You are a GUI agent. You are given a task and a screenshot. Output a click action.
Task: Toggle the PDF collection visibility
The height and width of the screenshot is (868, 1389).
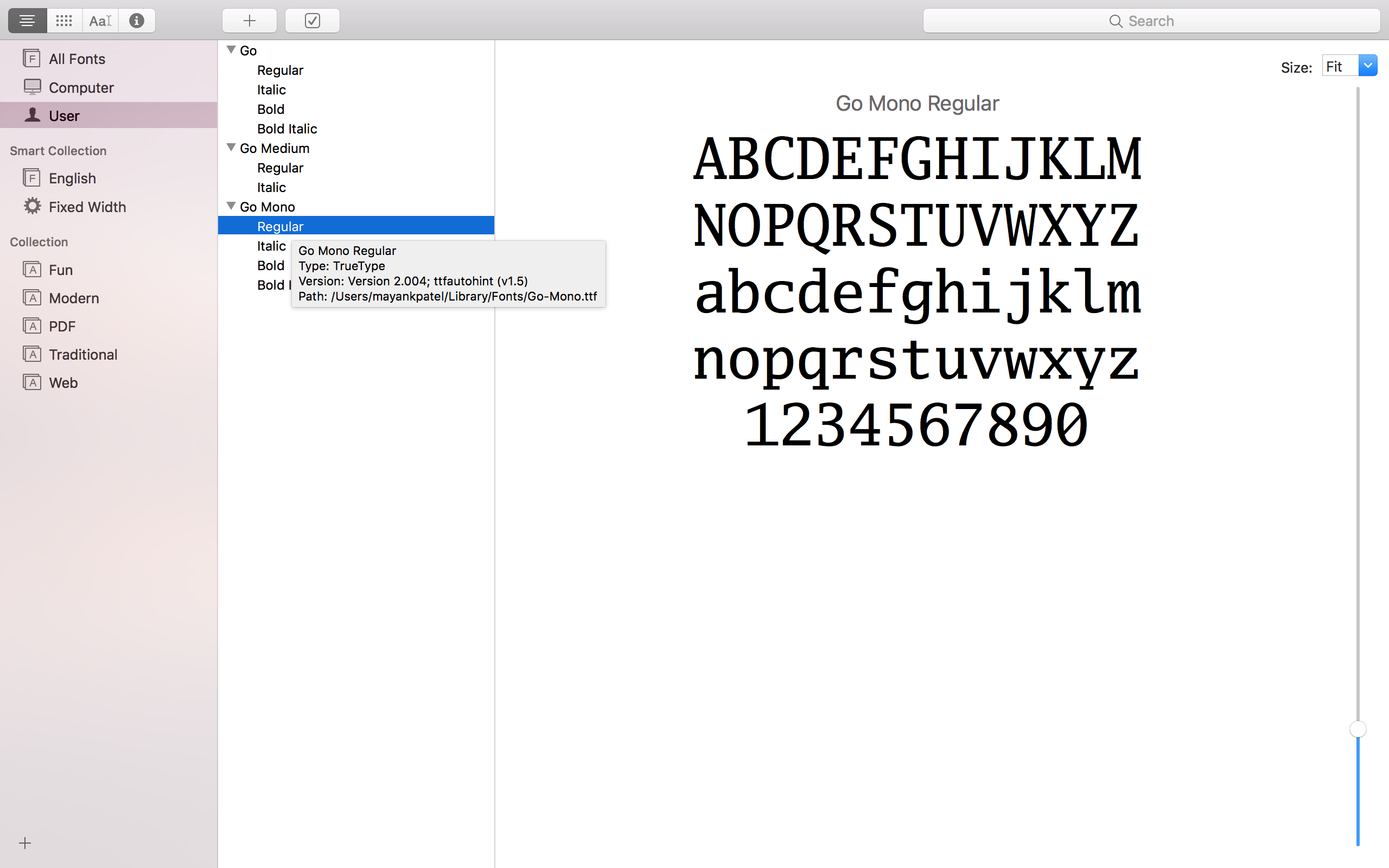[x=62, y=325]
